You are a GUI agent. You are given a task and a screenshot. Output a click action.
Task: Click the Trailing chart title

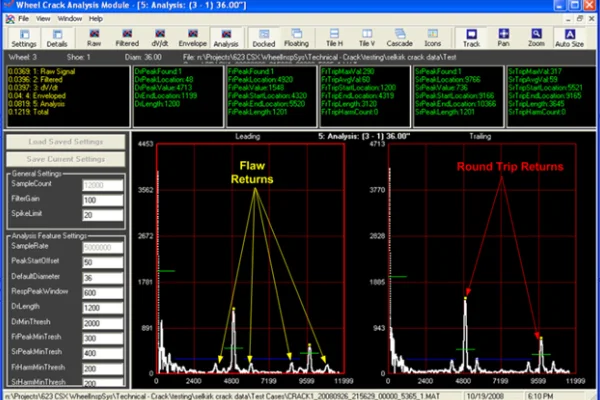(480, 136)
